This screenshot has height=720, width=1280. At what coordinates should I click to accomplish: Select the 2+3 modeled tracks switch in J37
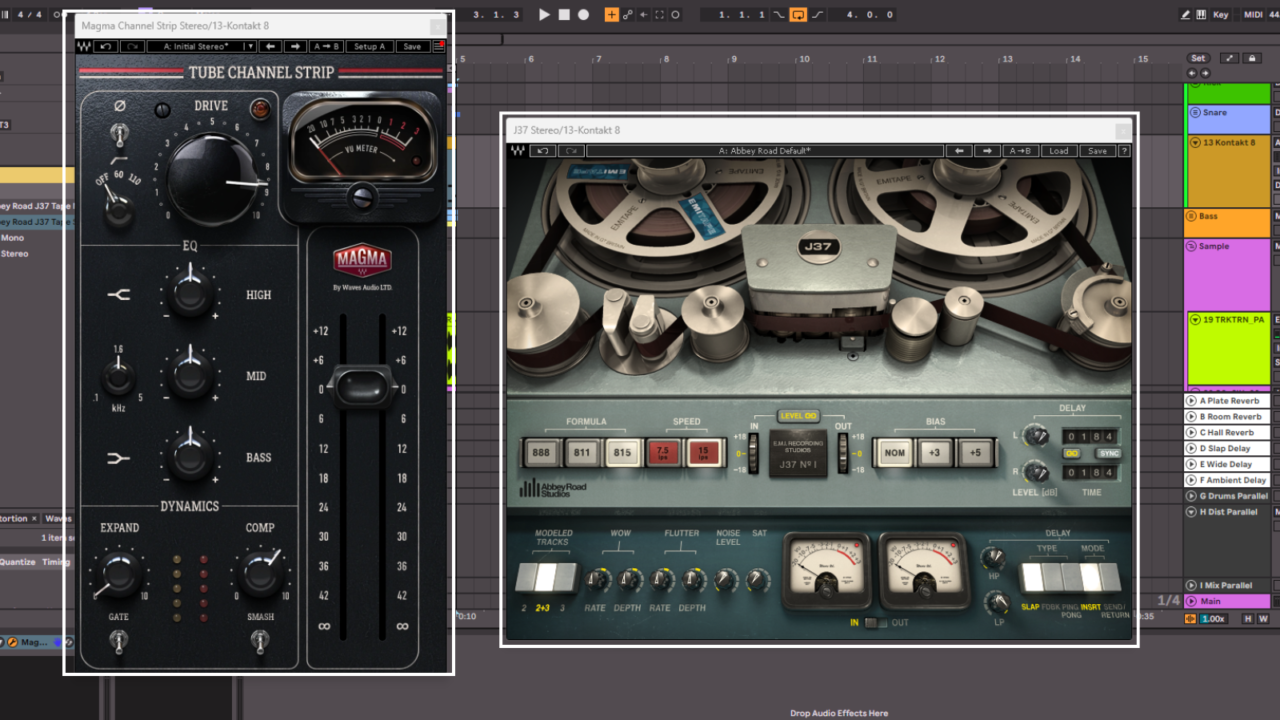[x=547, y=577]
